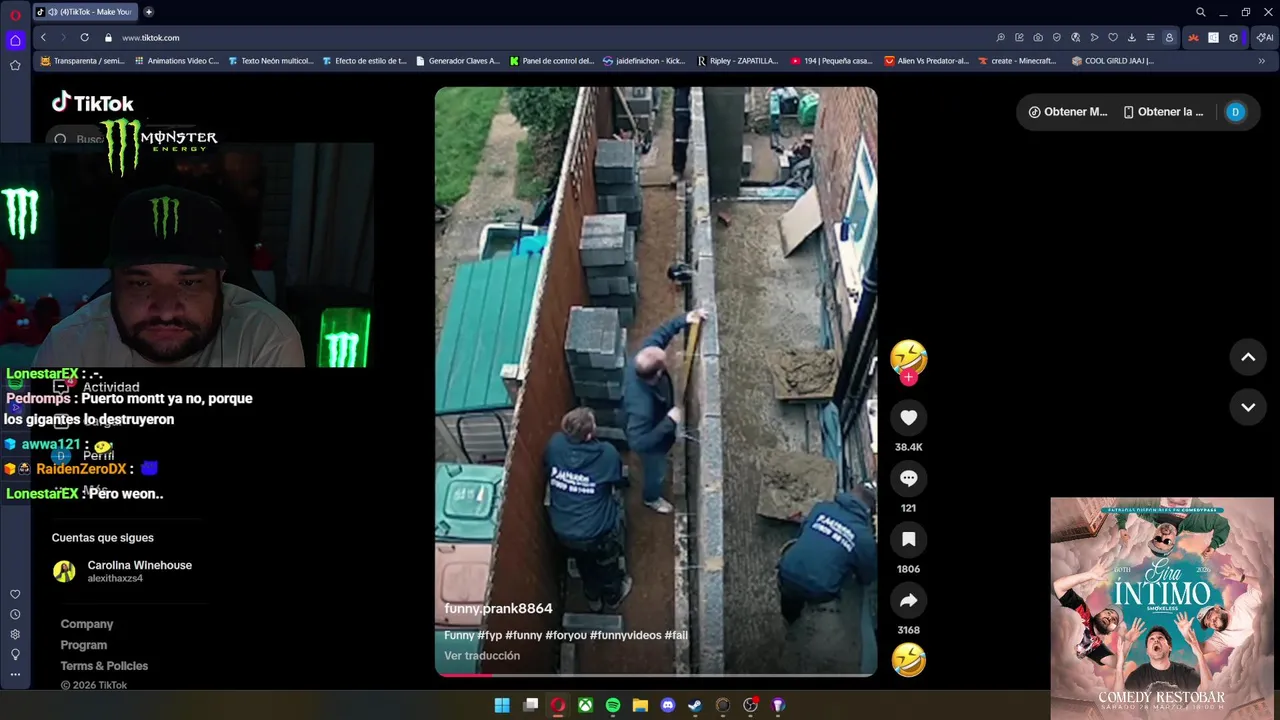Follow the creator via the red plus badge
Screen dimensions: 1280x720
coord(908,377)
